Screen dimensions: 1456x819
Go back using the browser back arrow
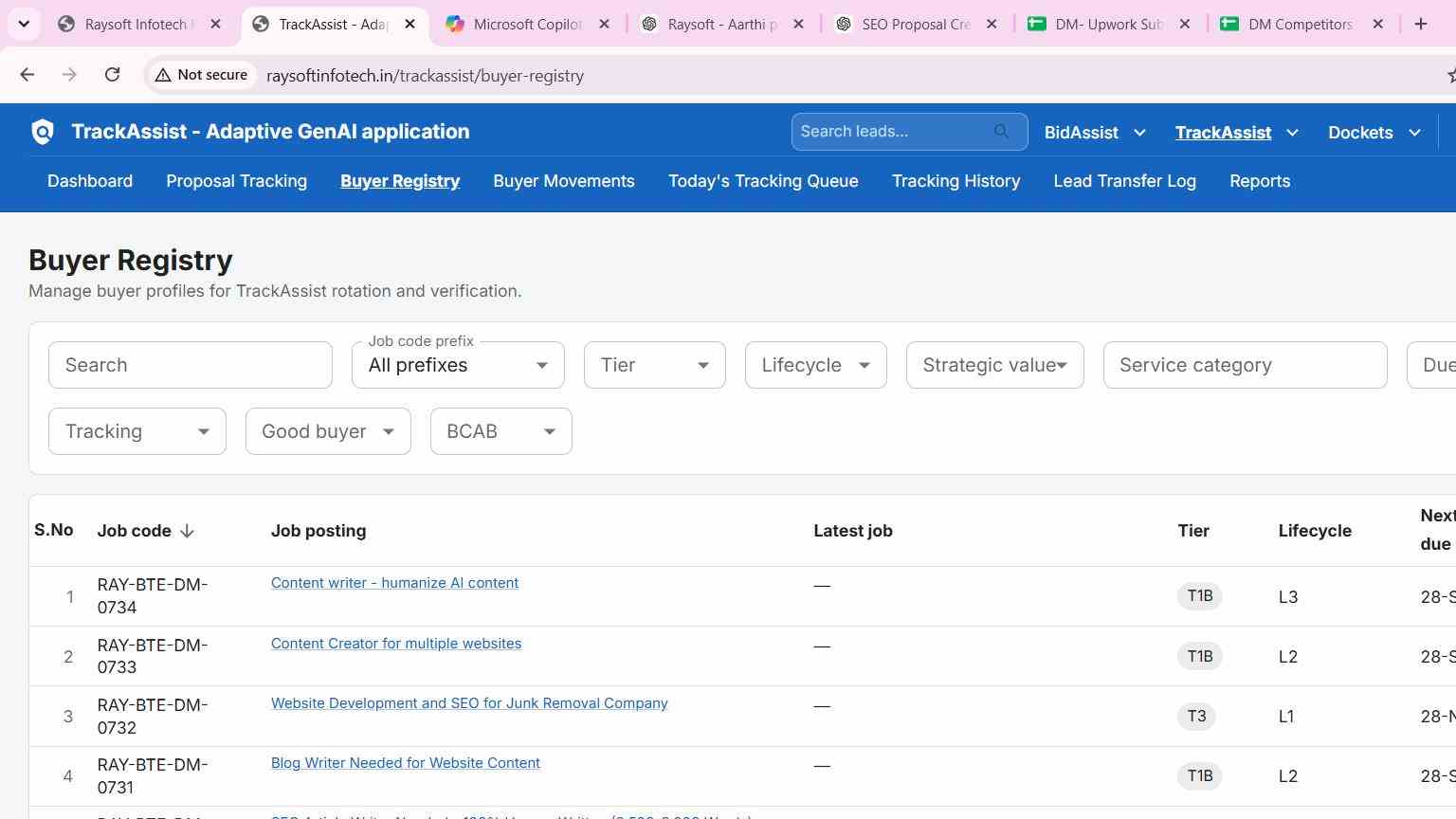[27, 75]
